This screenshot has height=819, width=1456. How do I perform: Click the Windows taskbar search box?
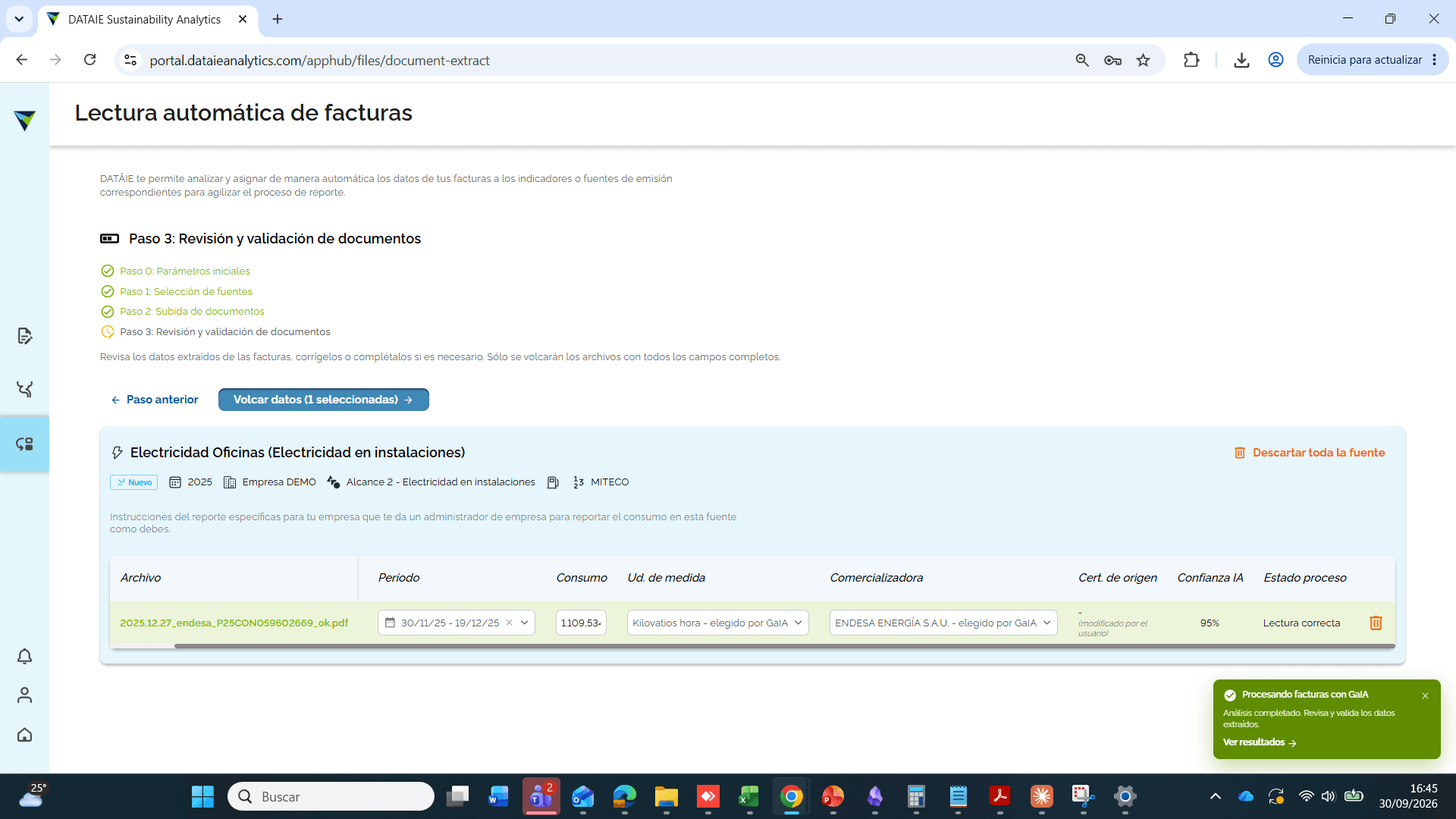[331, 796]
